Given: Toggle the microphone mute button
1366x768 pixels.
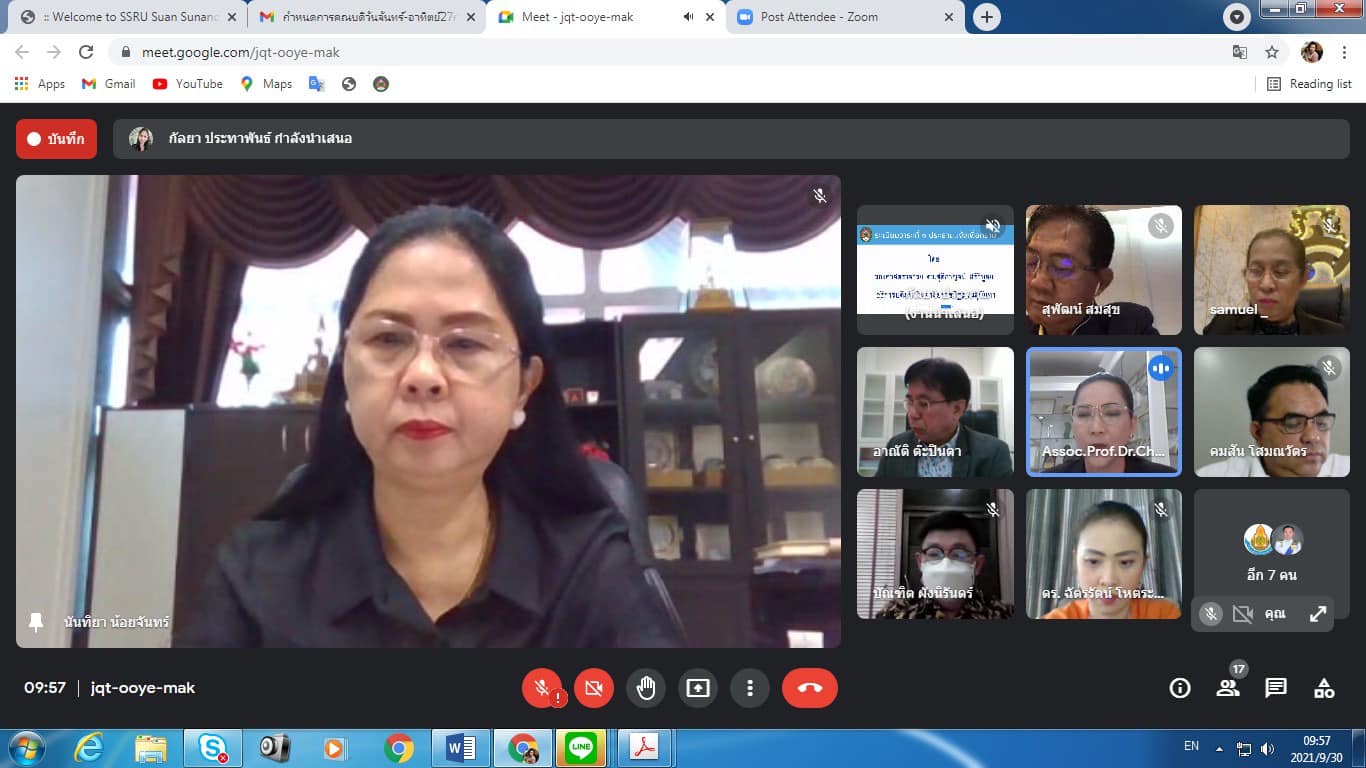Looking at the screenshot, I should [x=542, y=688].
